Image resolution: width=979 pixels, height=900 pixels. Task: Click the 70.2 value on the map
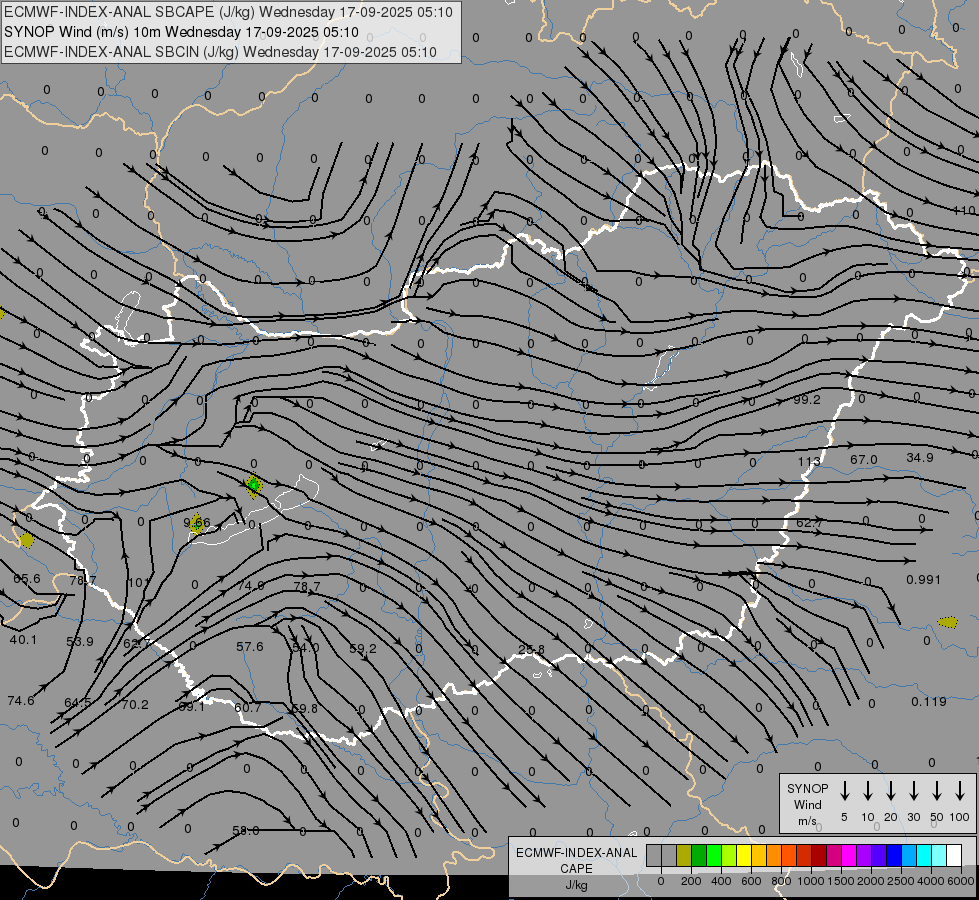click(135, 705)
